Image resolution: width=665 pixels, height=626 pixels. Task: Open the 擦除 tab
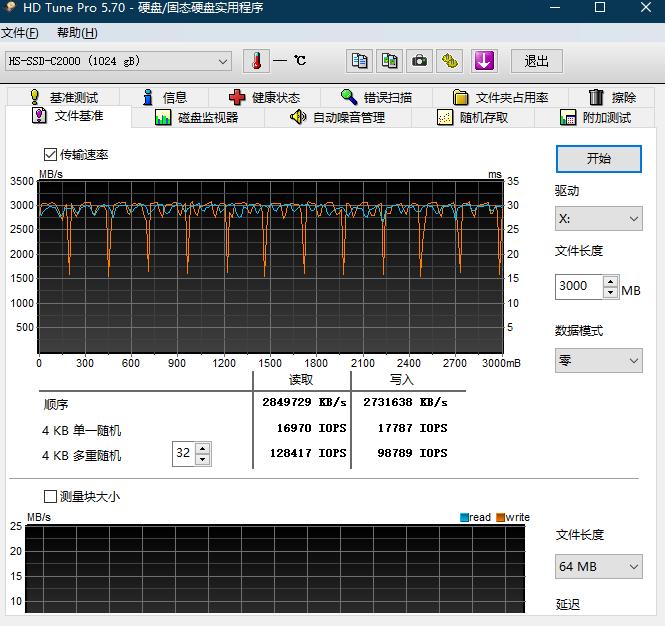[612, 97]
